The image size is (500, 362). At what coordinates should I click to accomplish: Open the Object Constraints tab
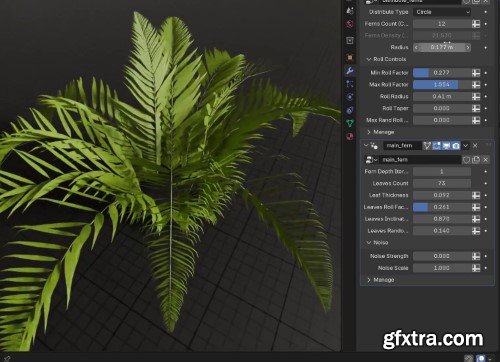coord(350,110)
